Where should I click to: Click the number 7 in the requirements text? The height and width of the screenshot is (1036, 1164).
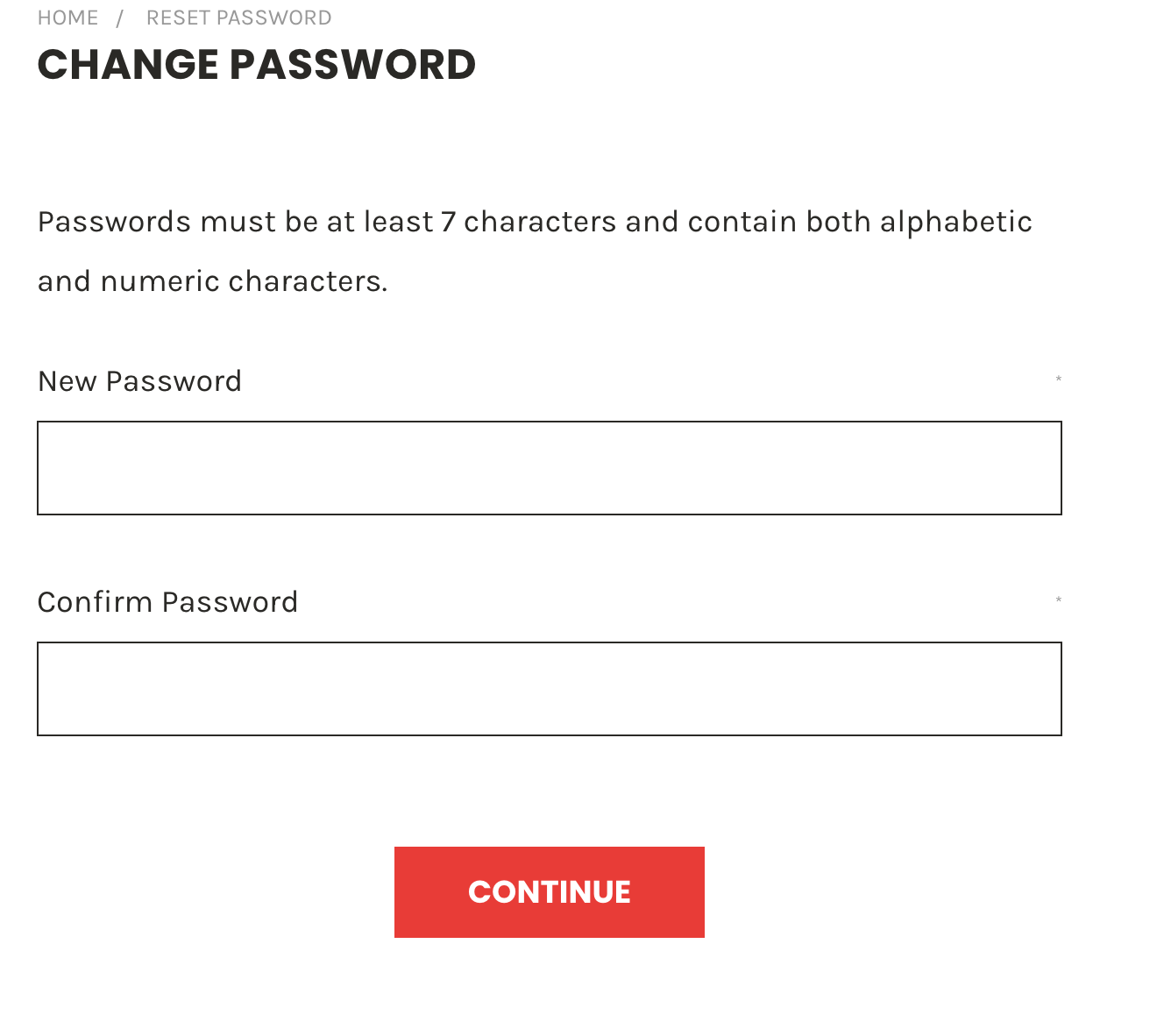448,222
